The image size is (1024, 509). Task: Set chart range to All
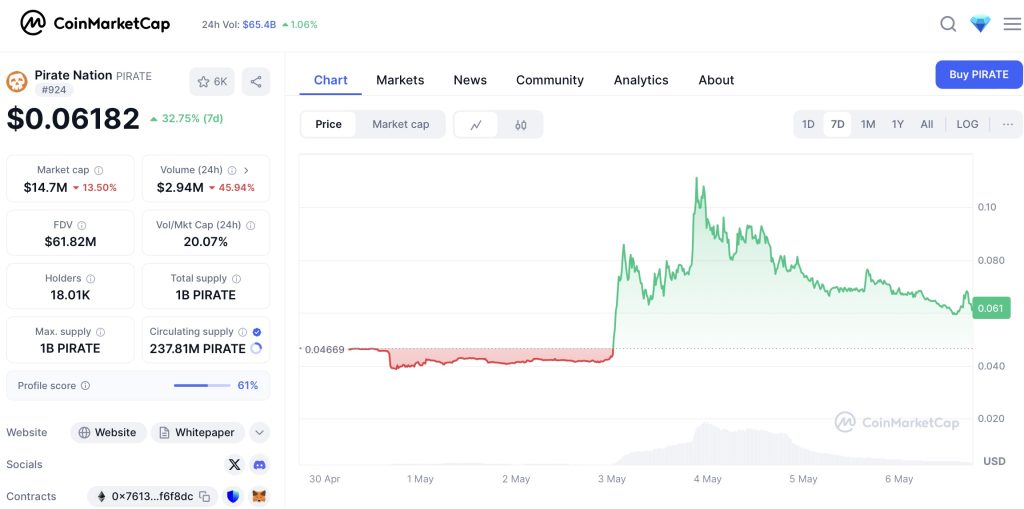point(927,124)
